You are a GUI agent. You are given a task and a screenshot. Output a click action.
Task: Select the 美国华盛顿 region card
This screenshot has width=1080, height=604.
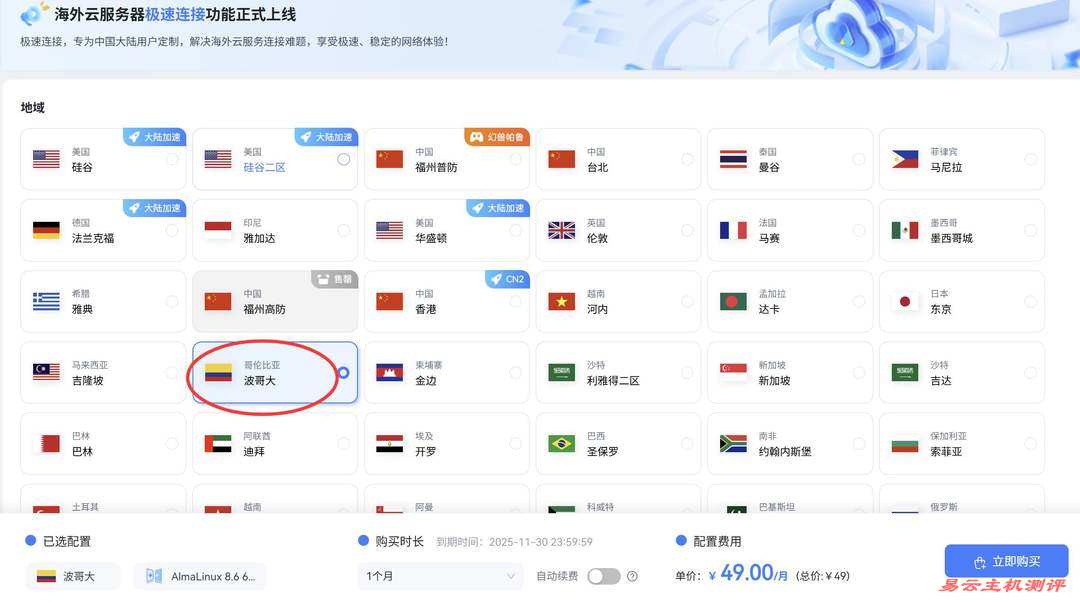(x=445, y=229)
